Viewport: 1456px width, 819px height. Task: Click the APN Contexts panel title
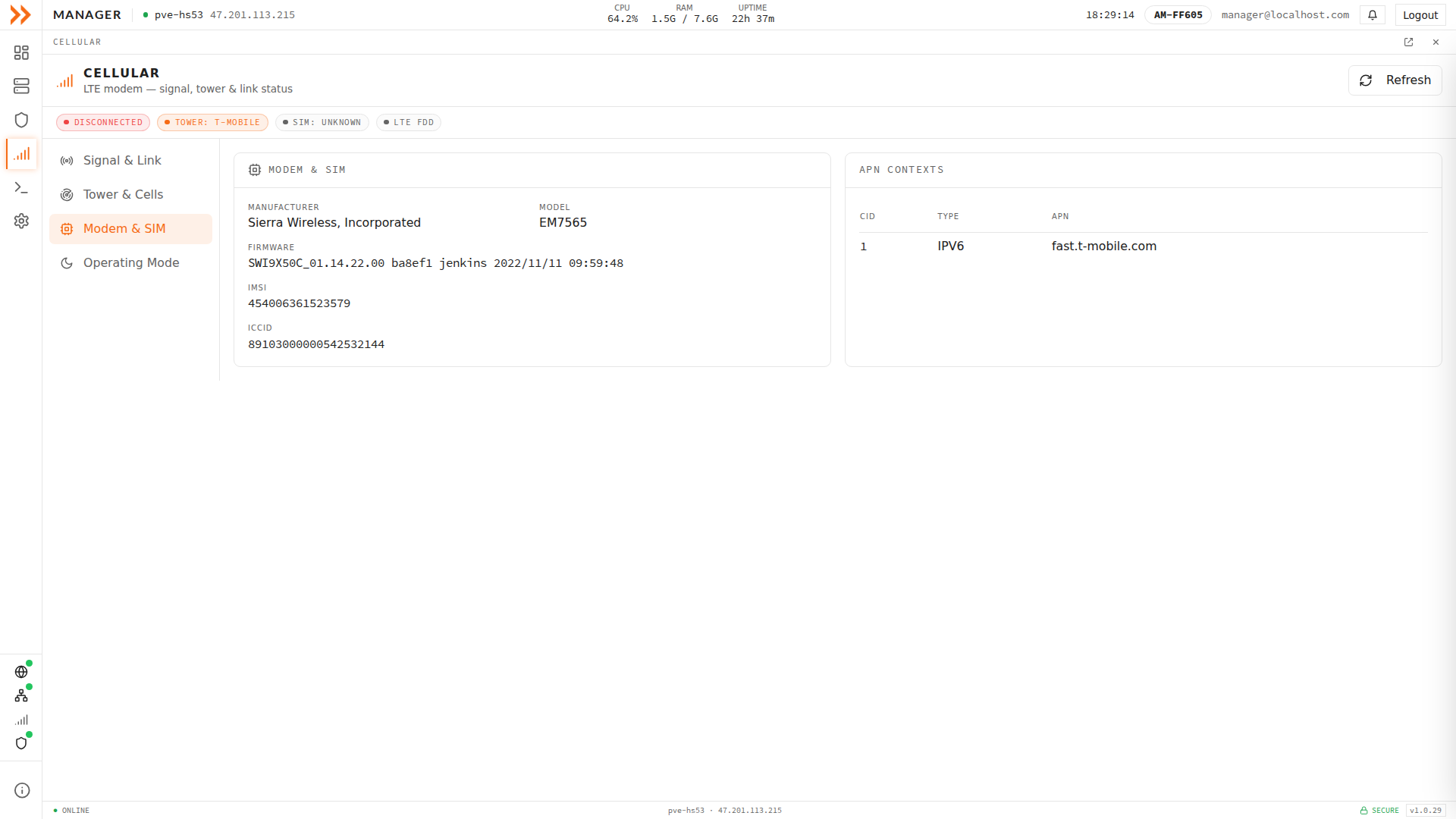pos(901,170)
